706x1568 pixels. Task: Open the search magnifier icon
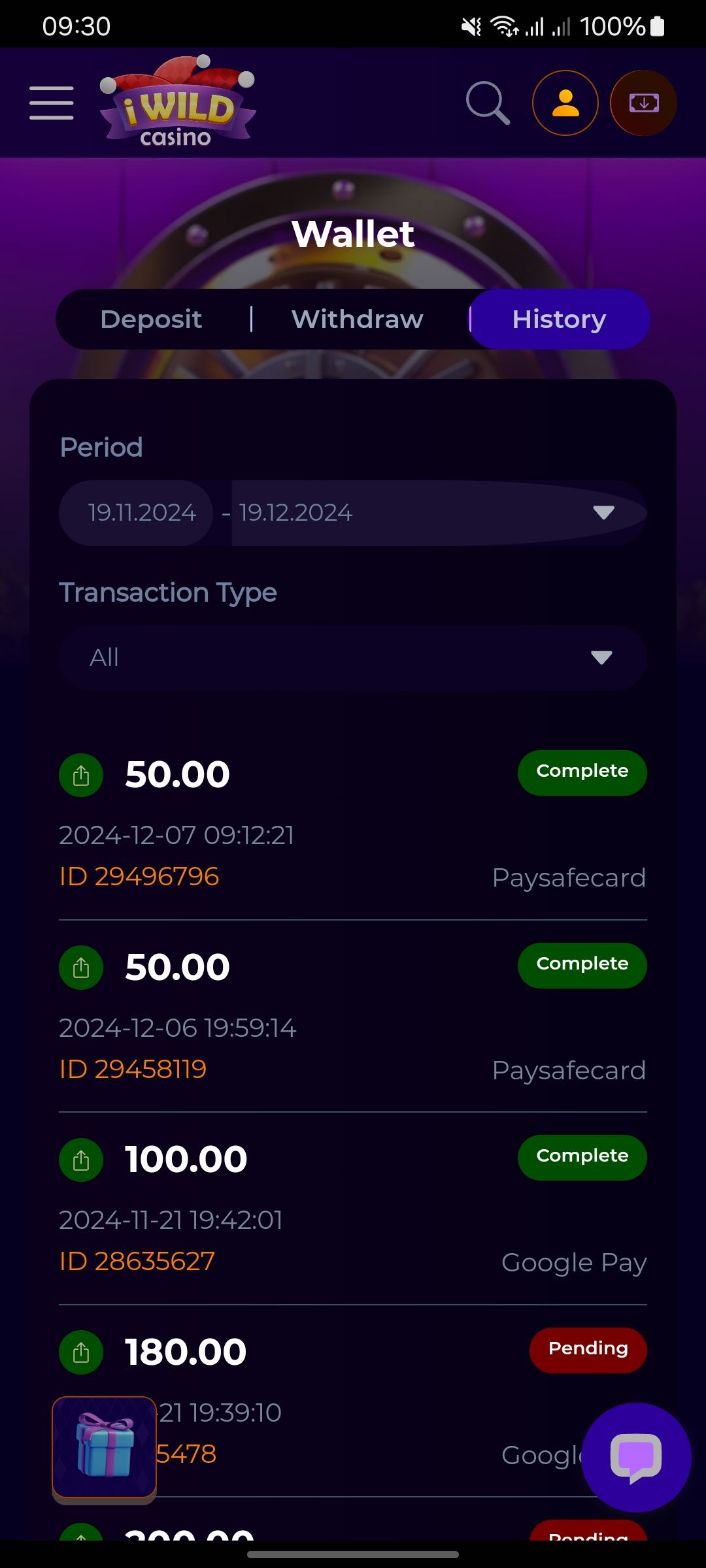[x=488, y=103]
